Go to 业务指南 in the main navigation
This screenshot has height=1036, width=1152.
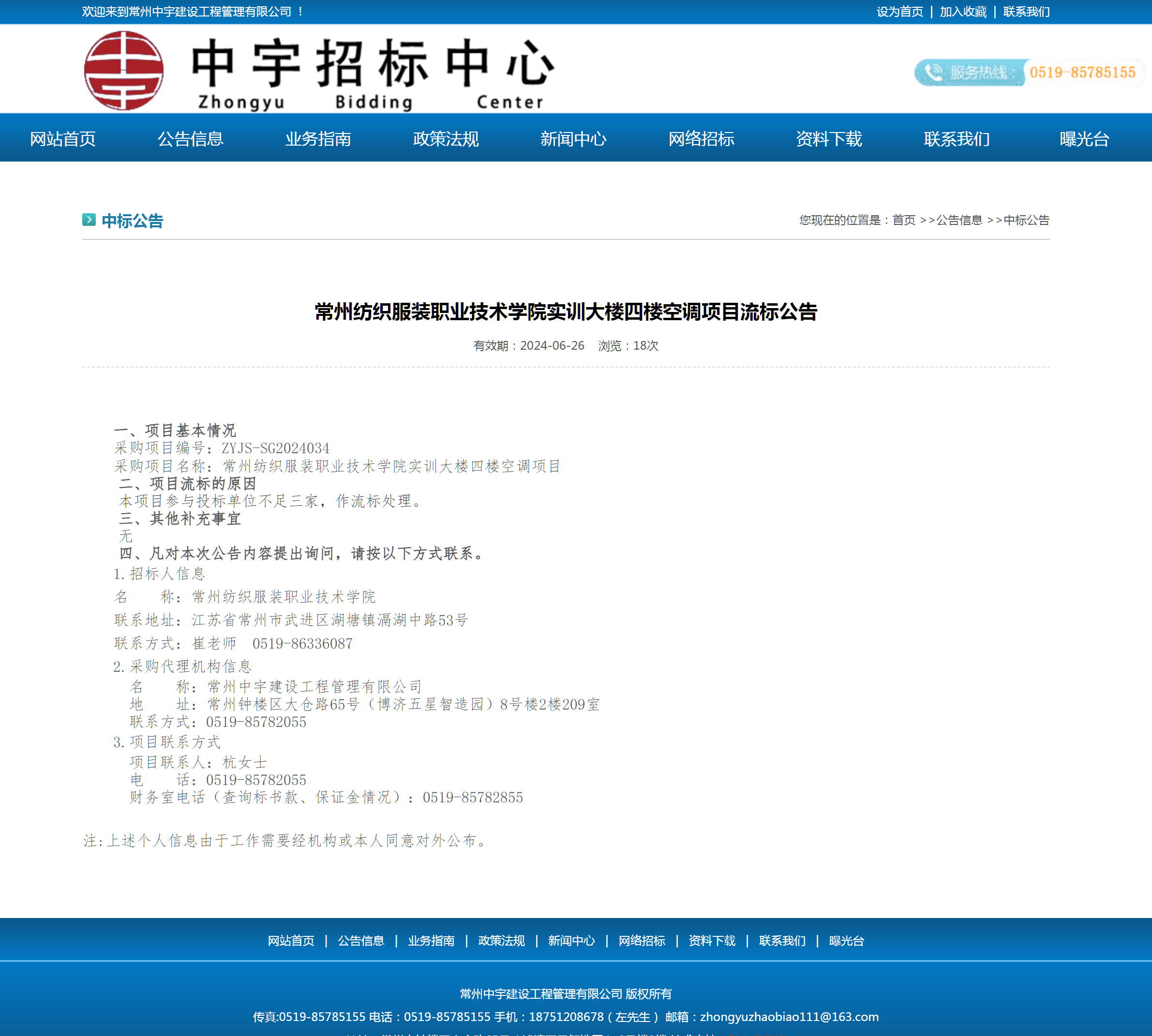coord(318,138)
